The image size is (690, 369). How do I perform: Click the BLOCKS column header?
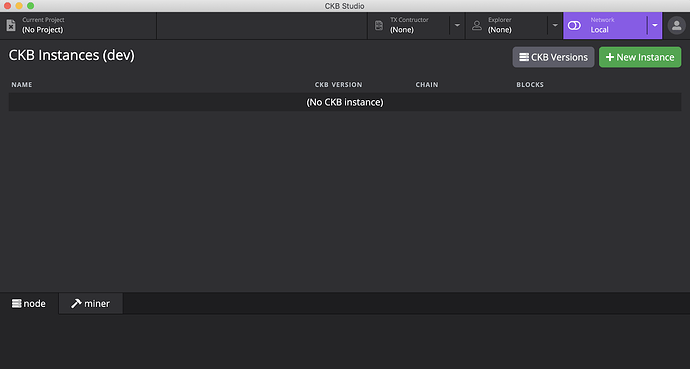530,84
